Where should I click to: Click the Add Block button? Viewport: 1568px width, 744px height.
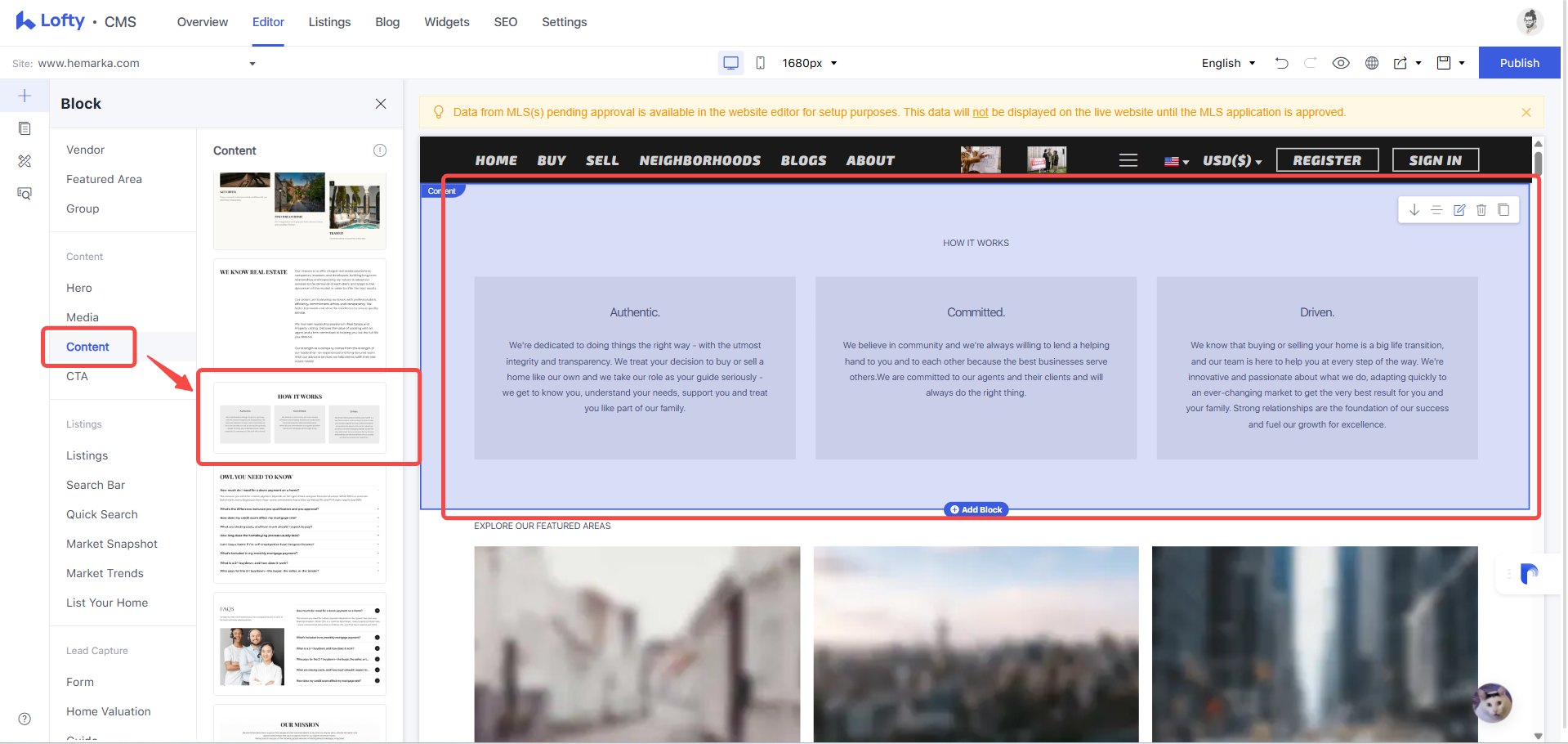pyautogui.click(x=976, y=509)
